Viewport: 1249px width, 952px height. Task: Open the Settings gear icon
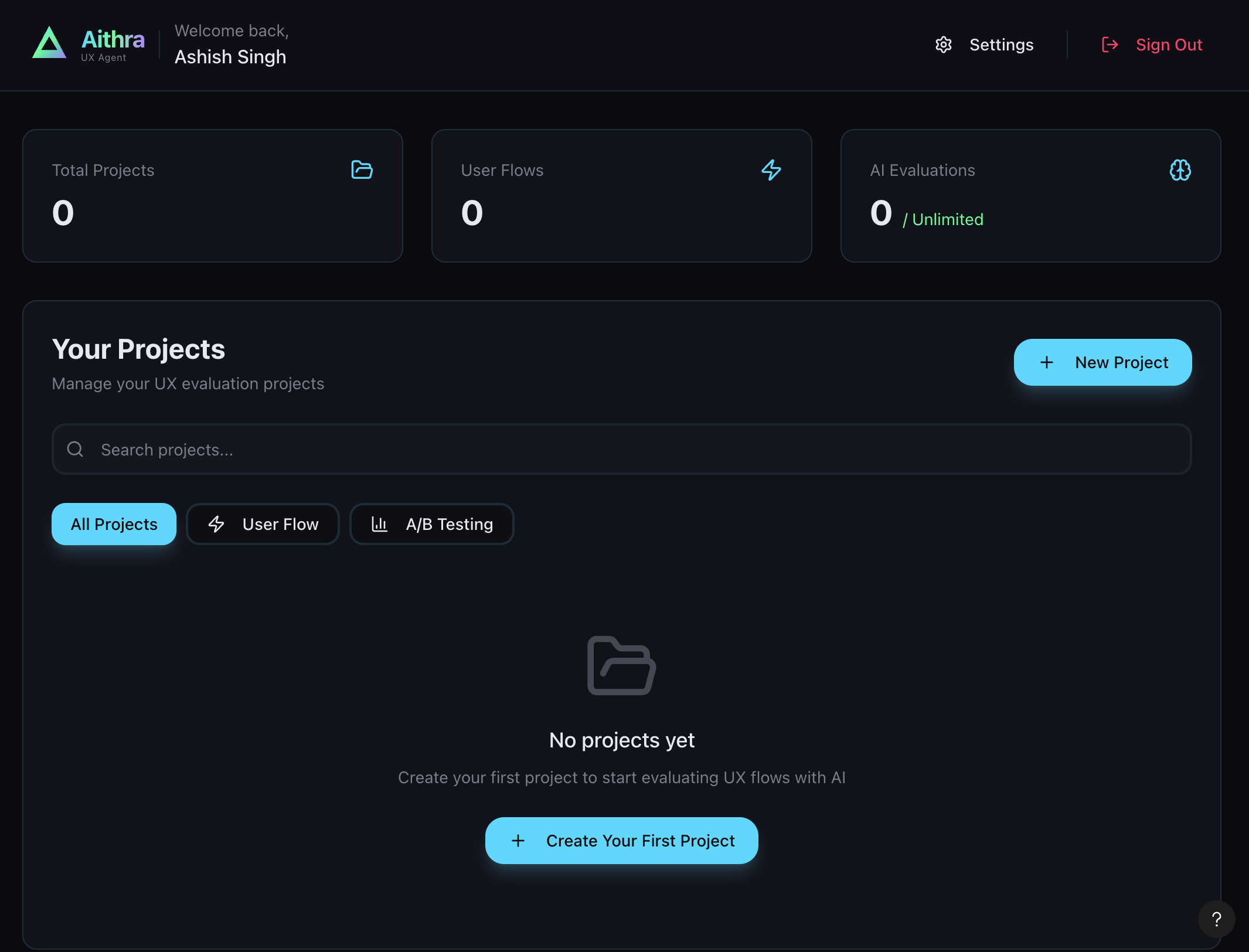click(x=944, y=45)
